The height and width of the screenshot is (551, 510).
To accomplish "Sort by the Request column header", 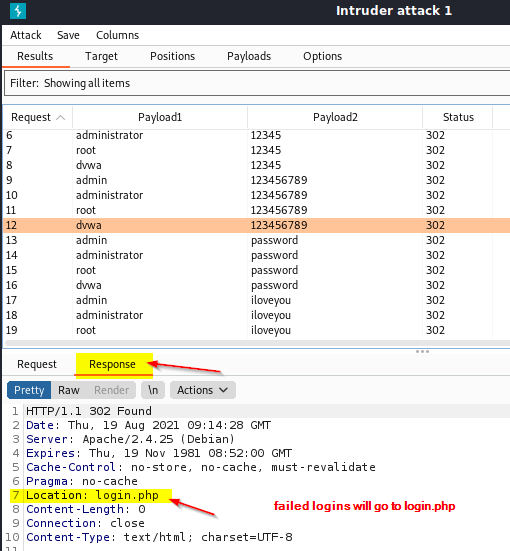I will 38,117.
